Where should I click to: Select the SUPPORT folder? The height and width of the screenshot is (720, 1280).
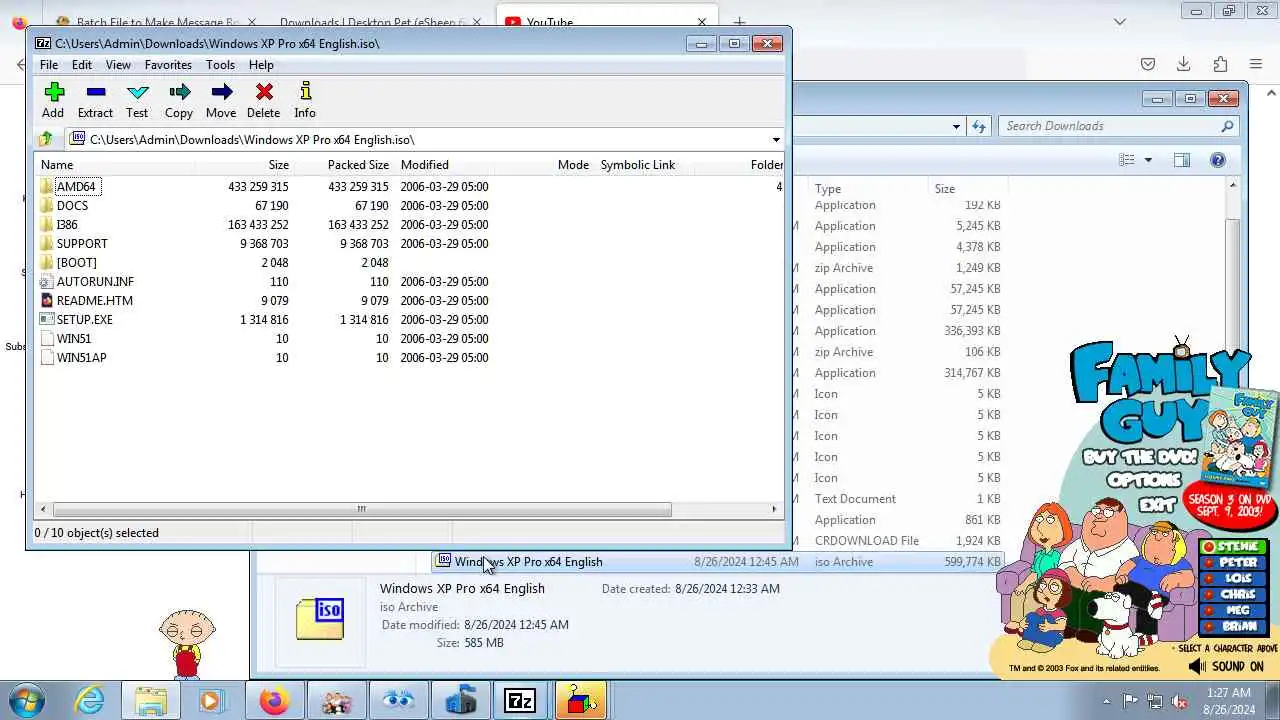pyautogui.click(x=82, y=244)
